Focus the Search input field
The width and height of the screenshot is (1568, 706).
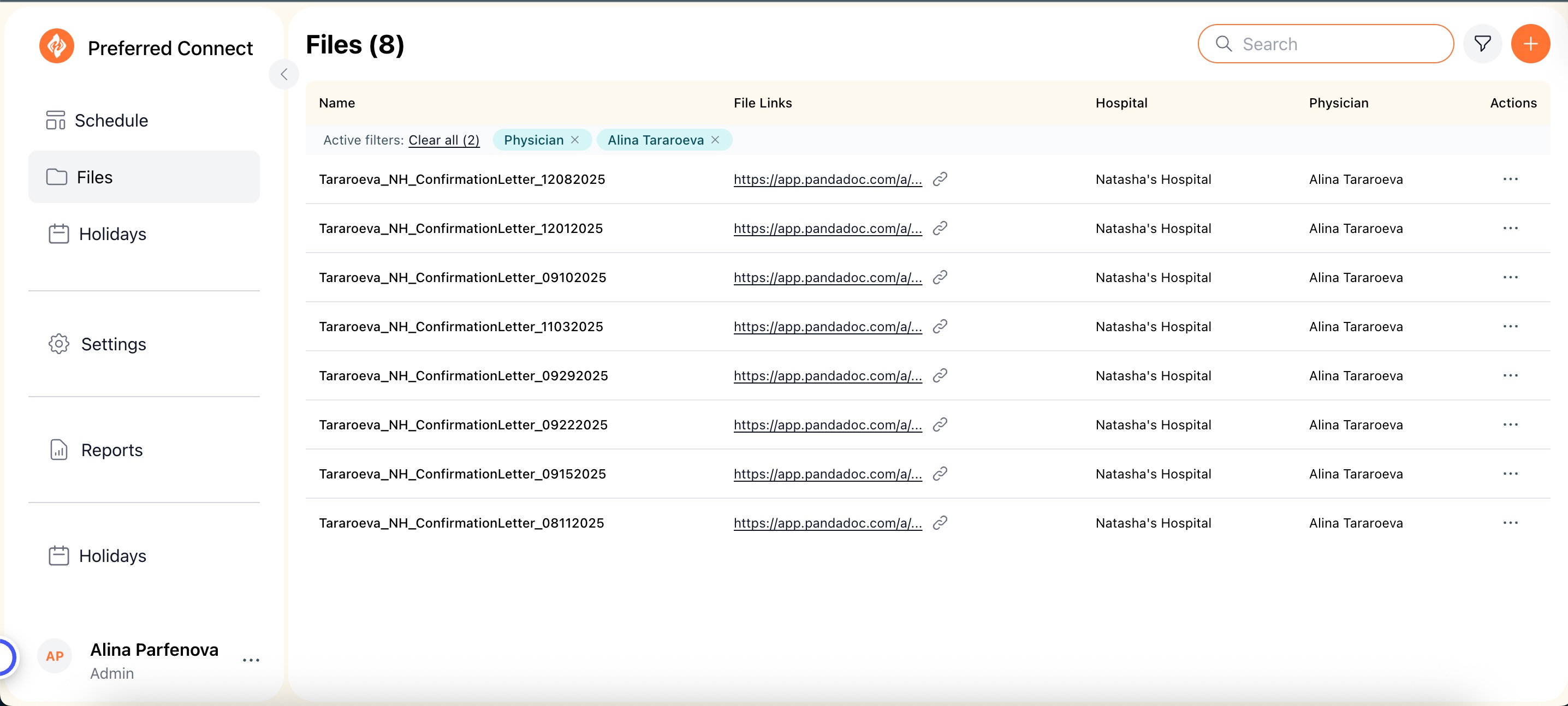click(x=1326, y=44)
